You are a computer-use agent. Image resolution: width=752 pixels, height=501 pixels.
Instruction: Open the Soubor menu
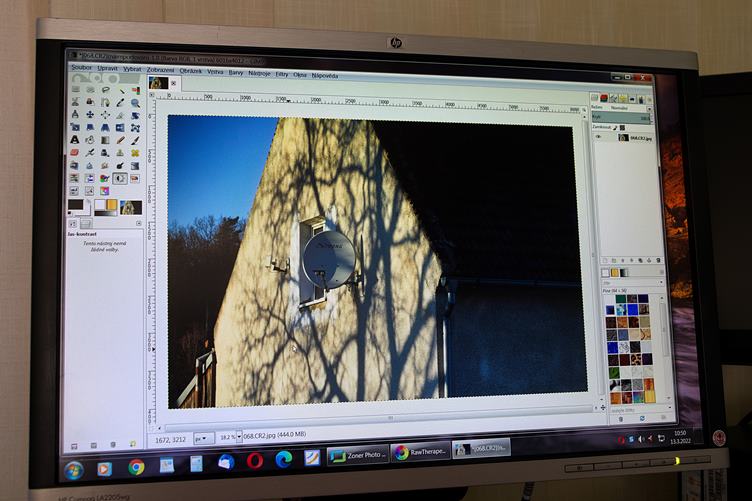[81, 68]
